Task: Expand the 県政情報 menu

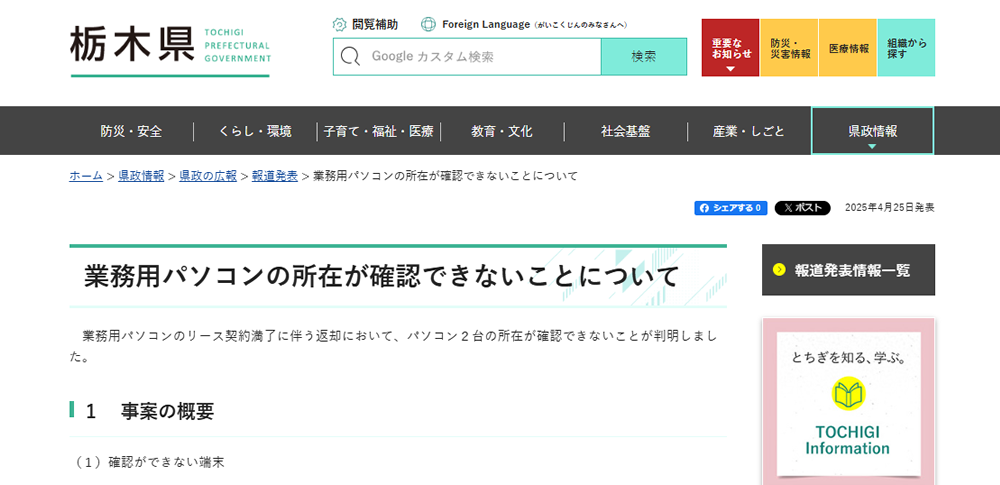Action: coord(872,131)
